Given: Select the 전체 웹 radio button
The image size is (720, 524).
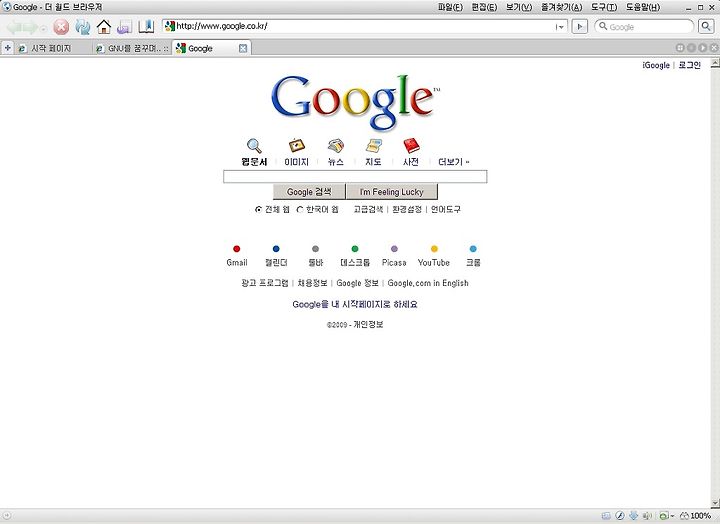Looking at the screenshot, I should (258, 209).
